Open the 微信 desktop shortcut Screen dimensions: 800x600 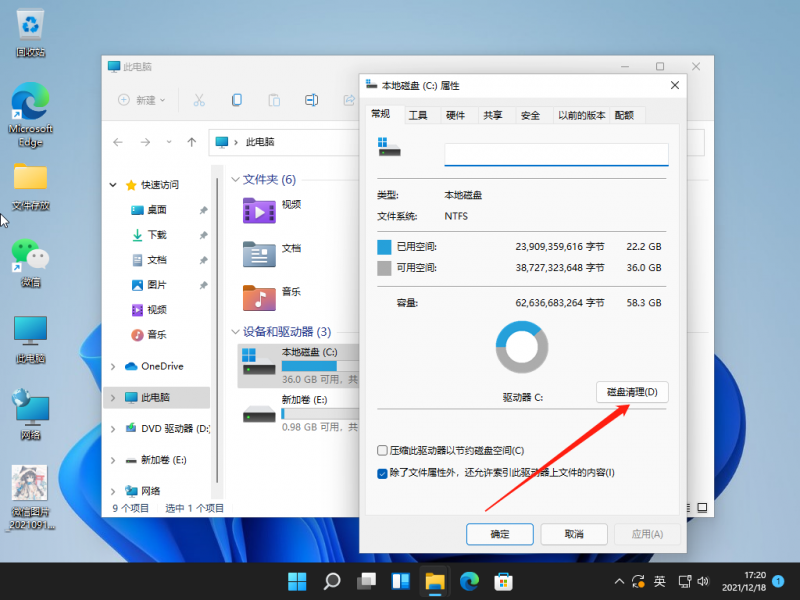click(31, 262)
